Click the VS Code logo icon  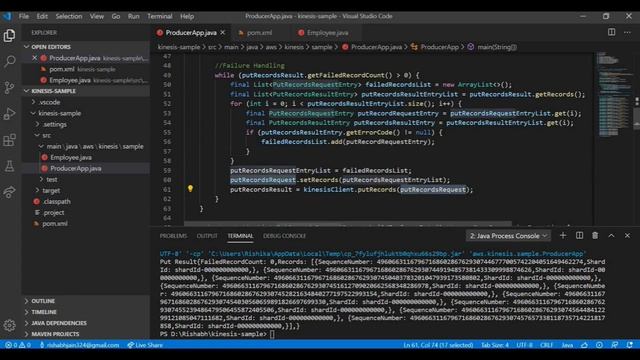pyautogui.click(x=7, y=16)
